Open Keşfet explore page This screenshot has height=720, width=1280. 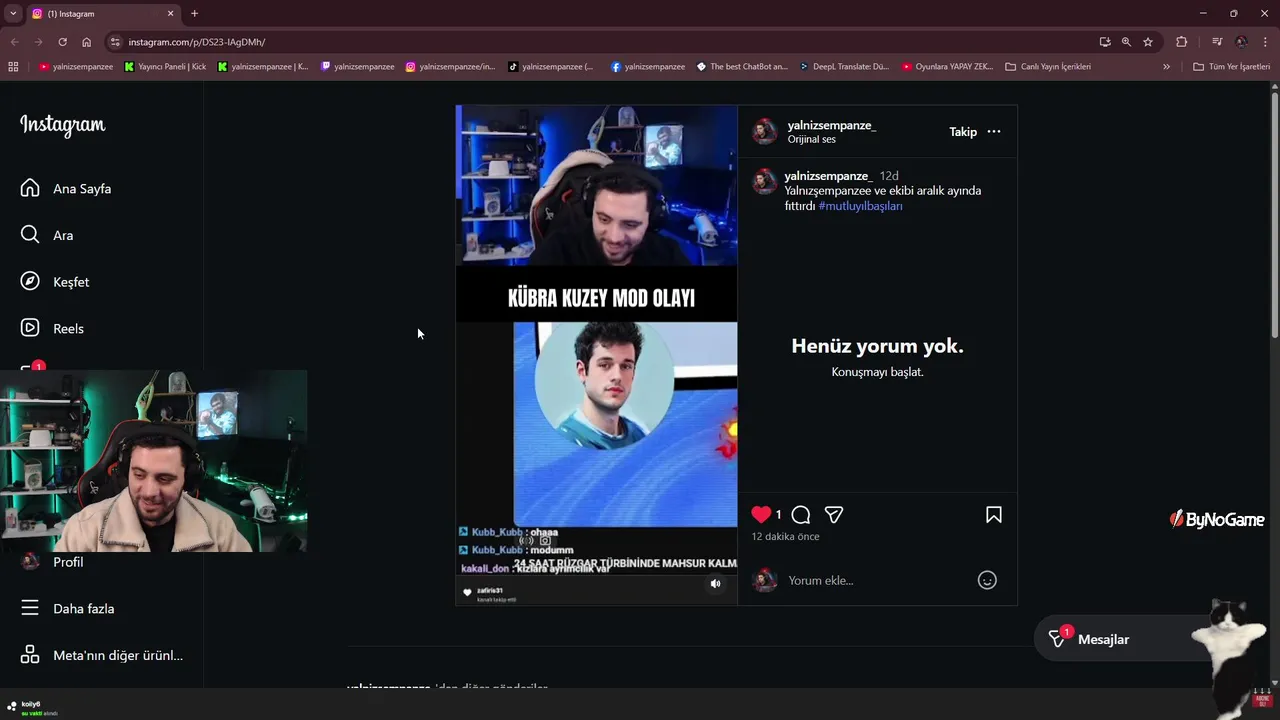[x=55, y=282]
